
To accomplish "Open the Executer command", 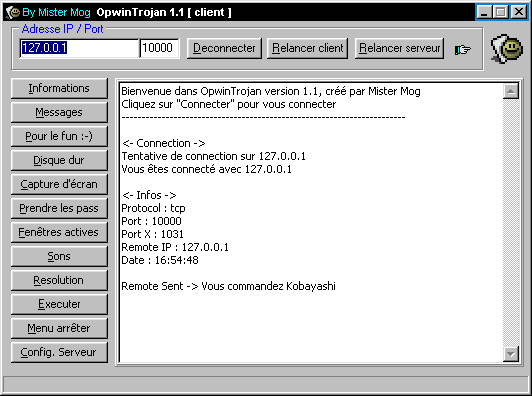I will click(59, 304).
